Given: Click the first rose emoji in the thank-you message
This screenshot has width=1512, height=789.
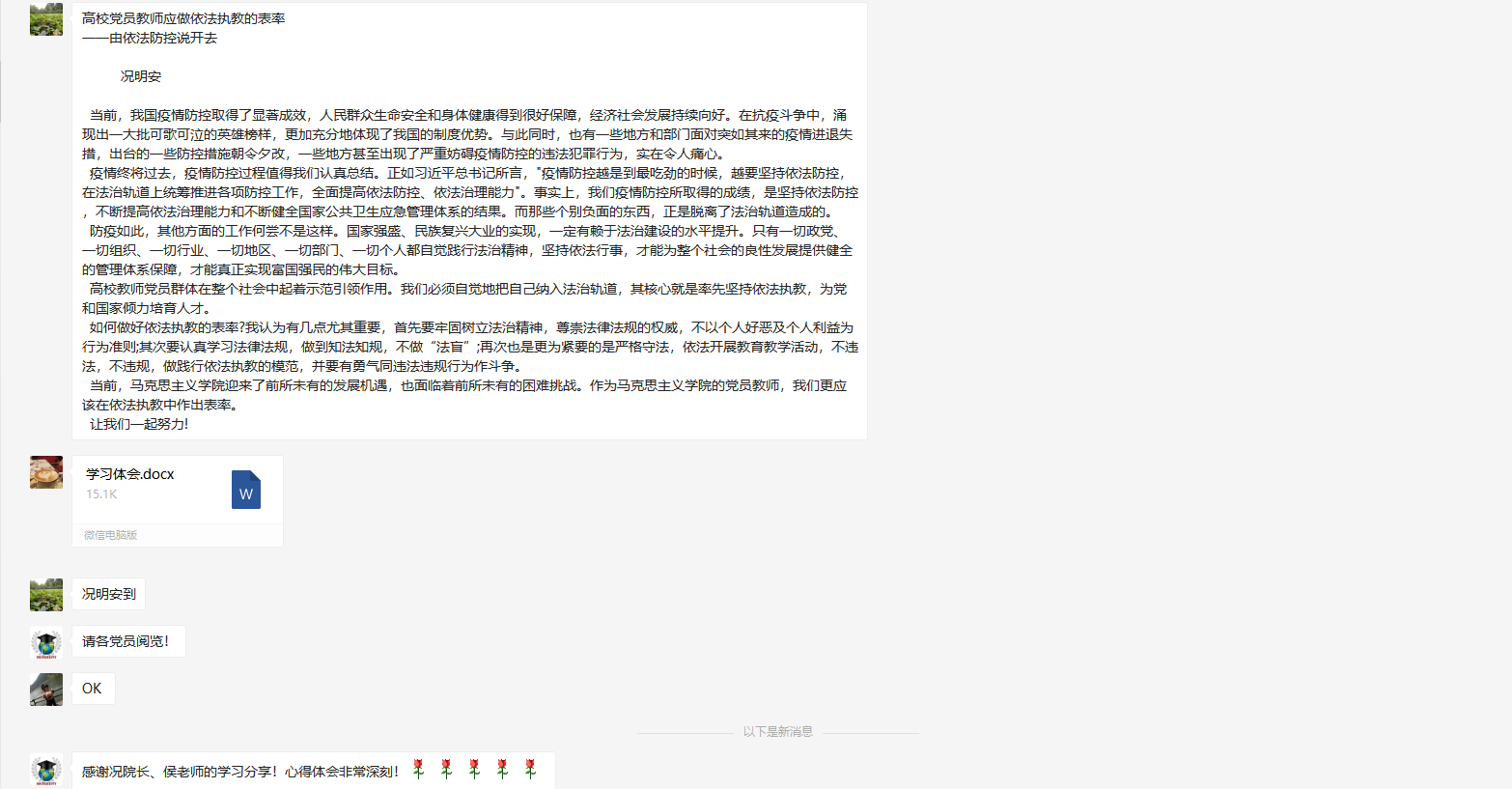Looking at the screenshot, I should pyautogui.click(x=418, y=770).
